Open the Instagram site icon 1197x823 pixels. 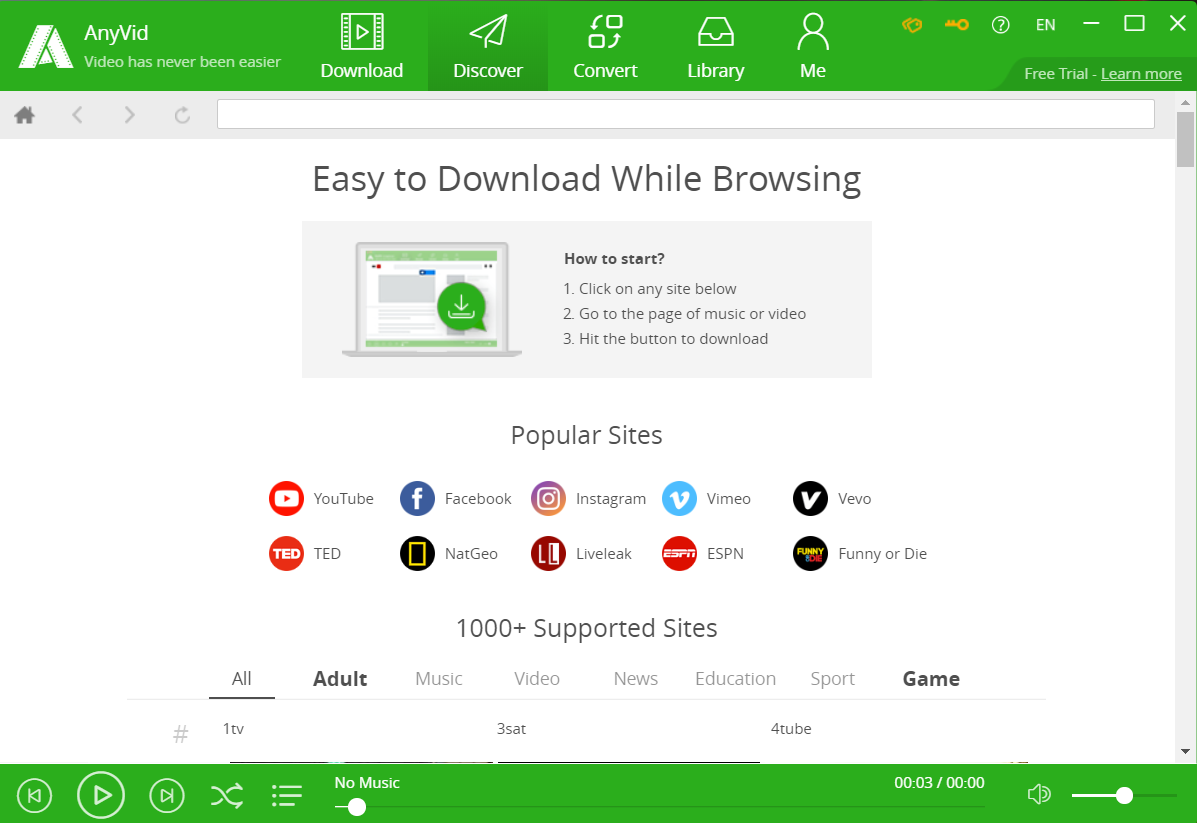pyautogui.click(x=548, y=498)
